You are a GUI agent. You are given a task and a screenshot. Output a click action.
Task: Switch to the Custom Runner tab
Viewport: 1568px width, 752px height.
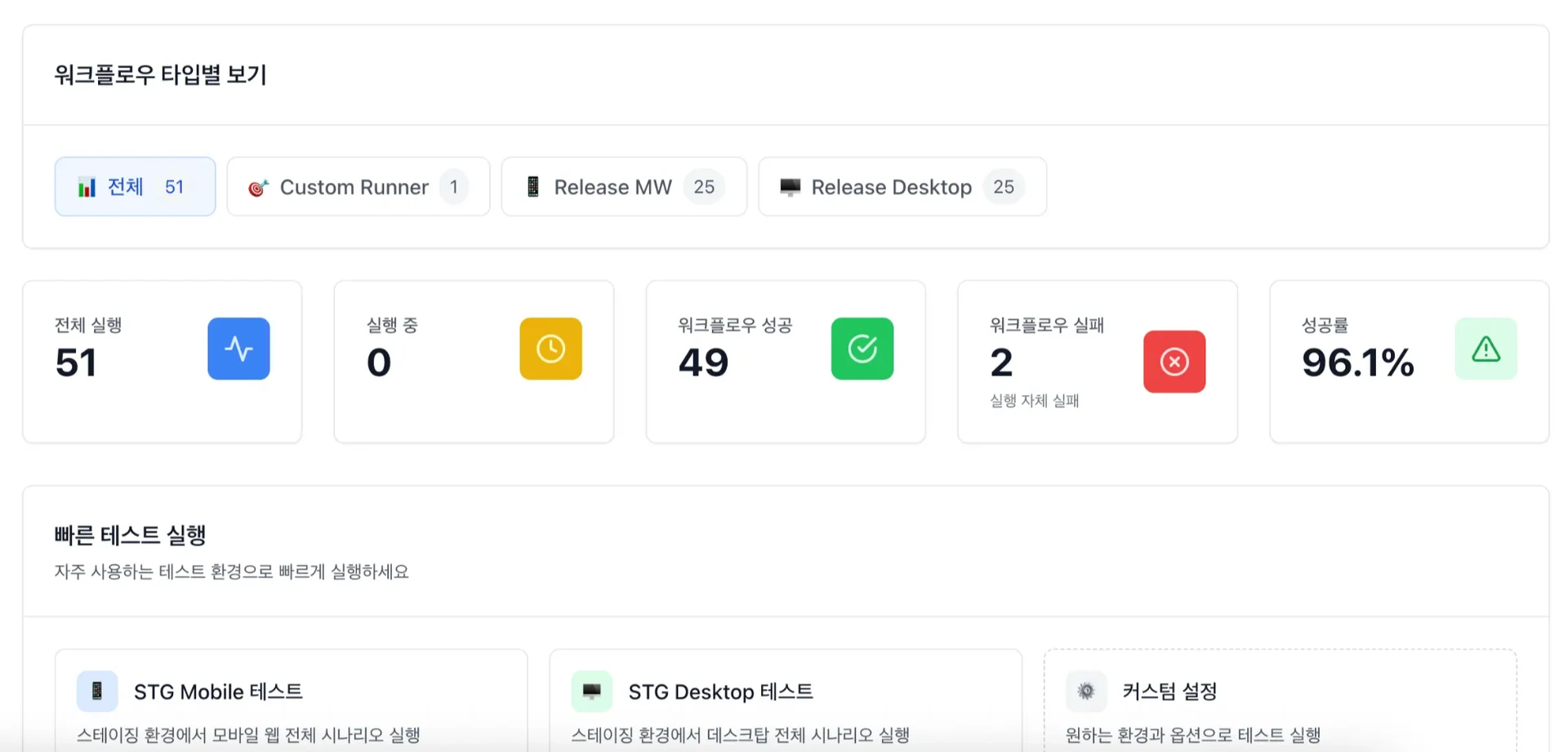[358, 187]
